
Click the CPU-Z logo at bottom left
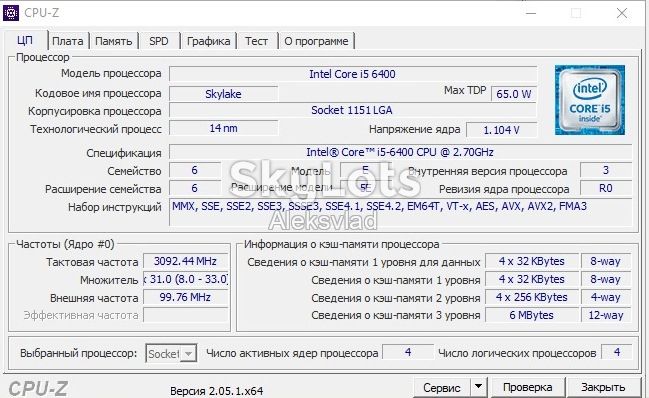click(38, 389)
